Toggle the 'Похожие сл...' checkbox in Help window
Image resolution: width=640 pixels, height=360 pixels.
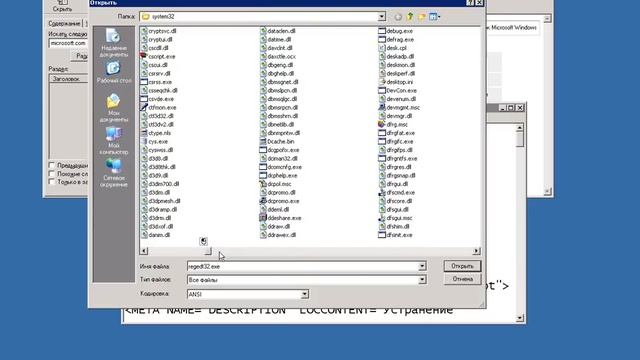51,174
